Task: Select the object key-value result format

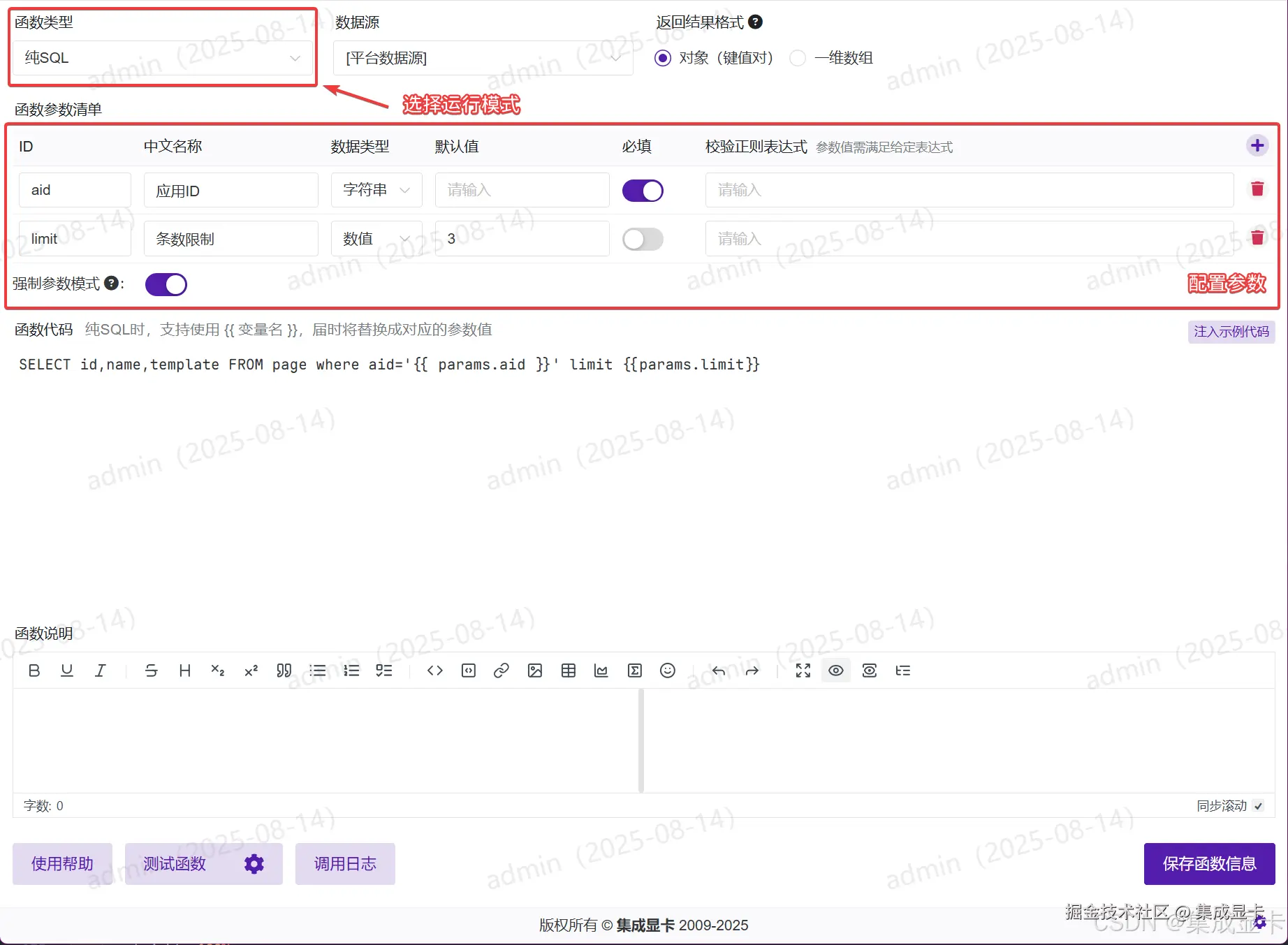Action: coord(663,58)
